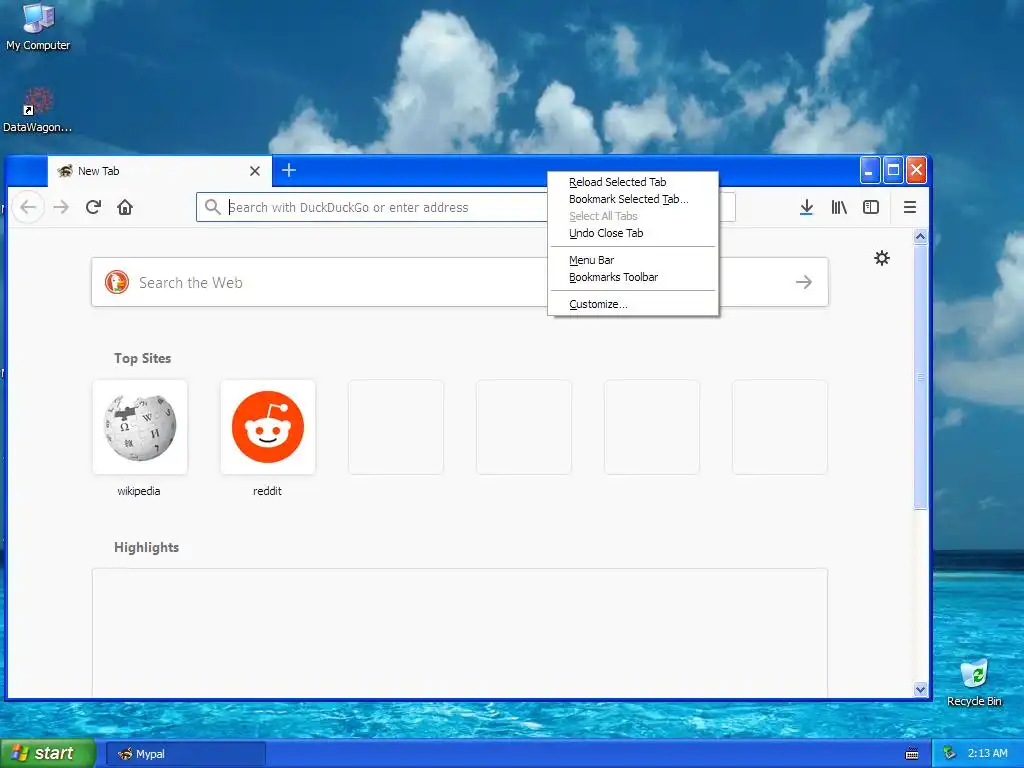Click the network tray icon beside the clock
Image resolution: width=1024 pixels, height=768 pixels.
click(950, 754)
